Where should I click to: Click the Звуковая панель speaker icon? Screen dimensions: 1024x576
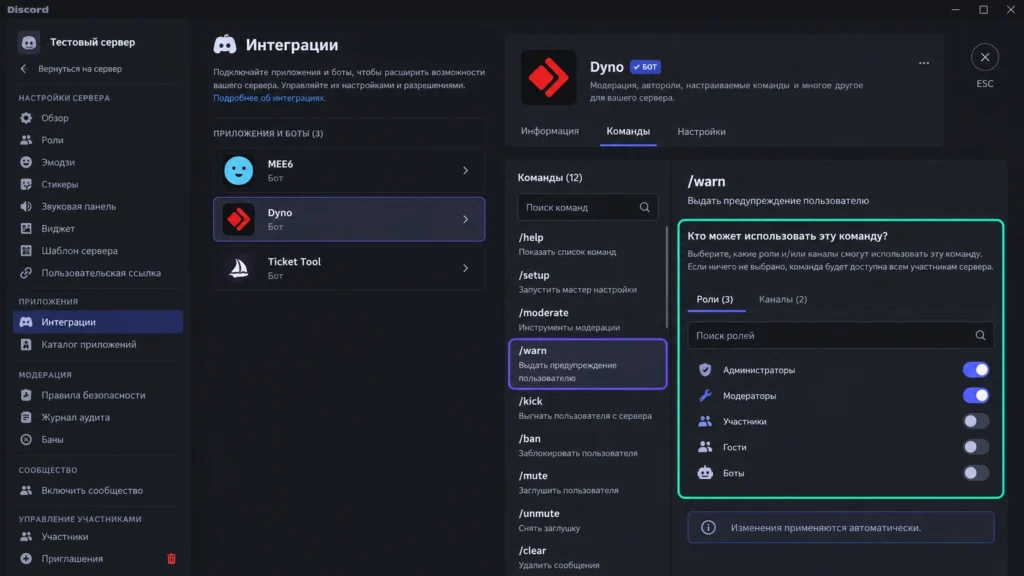pos(26,206)
